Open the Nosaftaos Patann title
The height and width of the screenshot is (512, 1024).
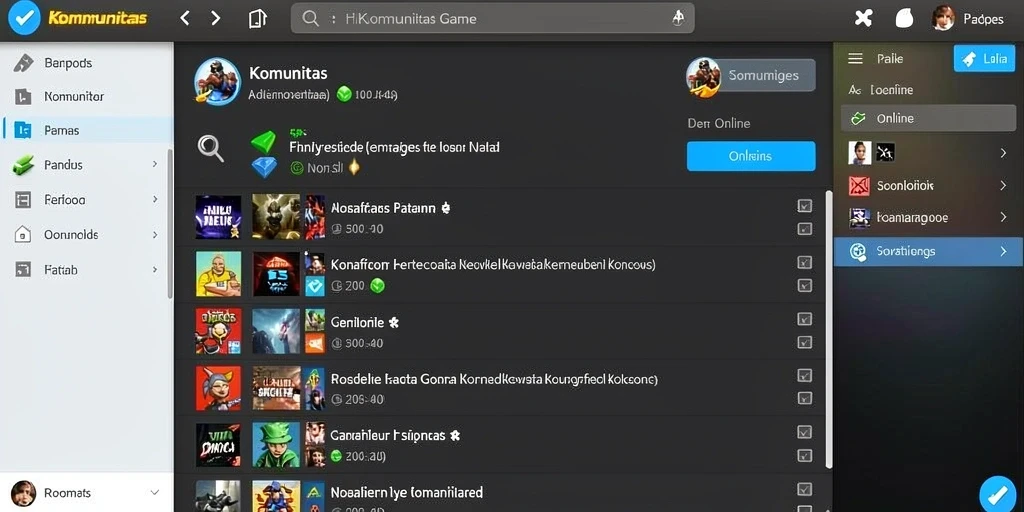[x=383, y=208]
